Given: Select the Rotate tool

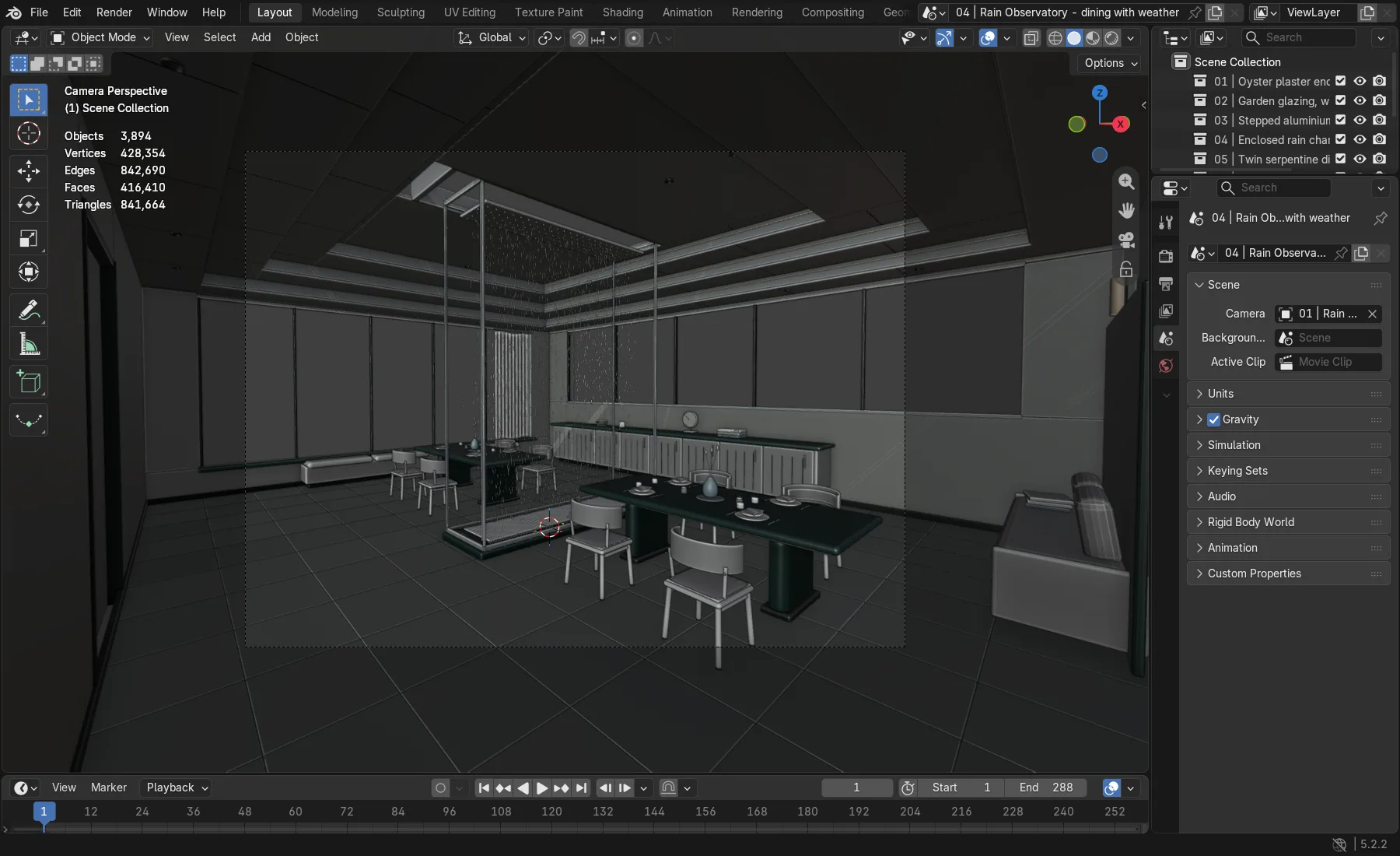Looking at the screenshot, I should coord(29,205).
